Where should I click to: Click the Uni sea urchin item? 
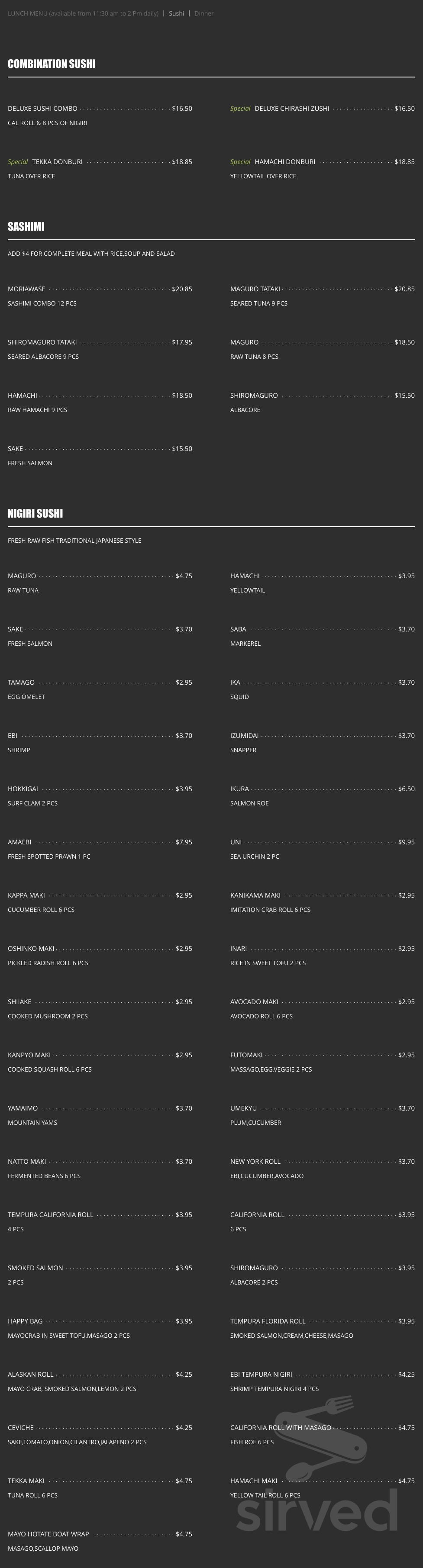point(236,842)
